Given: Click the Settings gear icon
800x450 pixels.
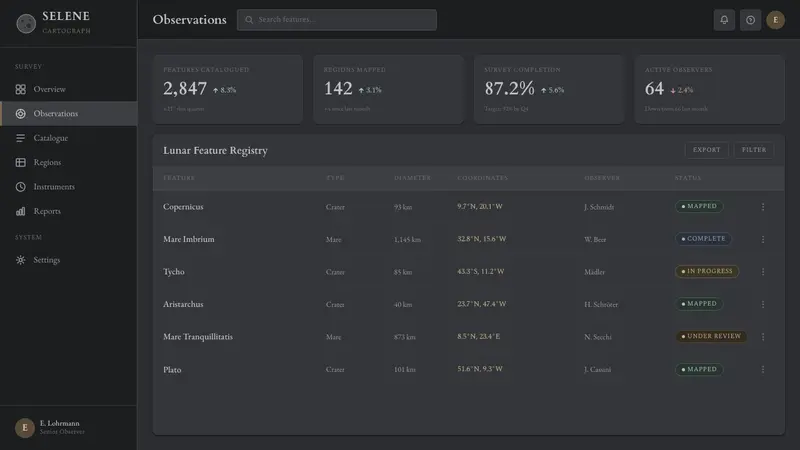Looking at the screenshot, I should 20,260.
